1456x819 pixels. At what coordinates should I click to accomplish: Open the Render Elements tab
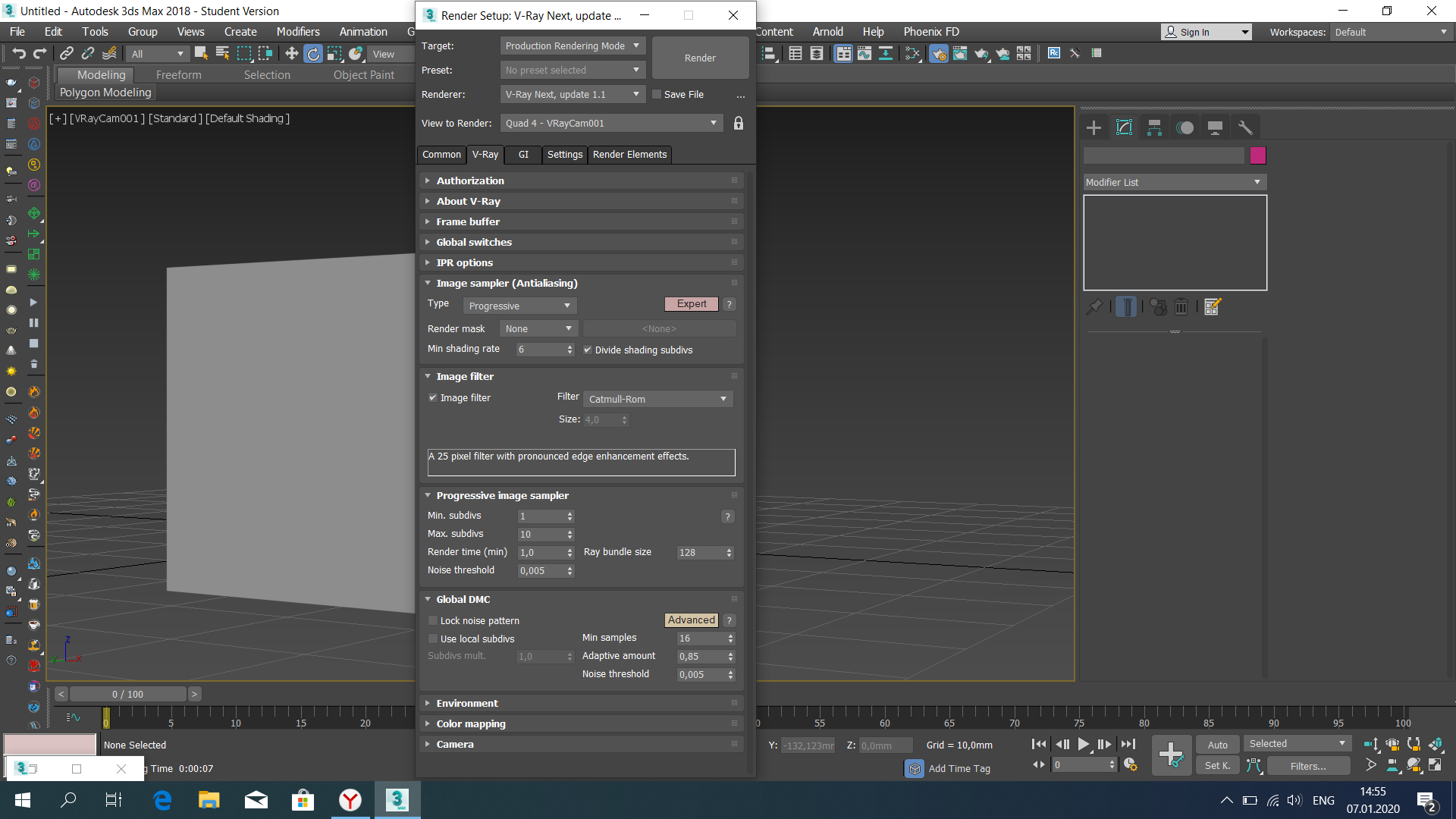[x=629, y=154]
